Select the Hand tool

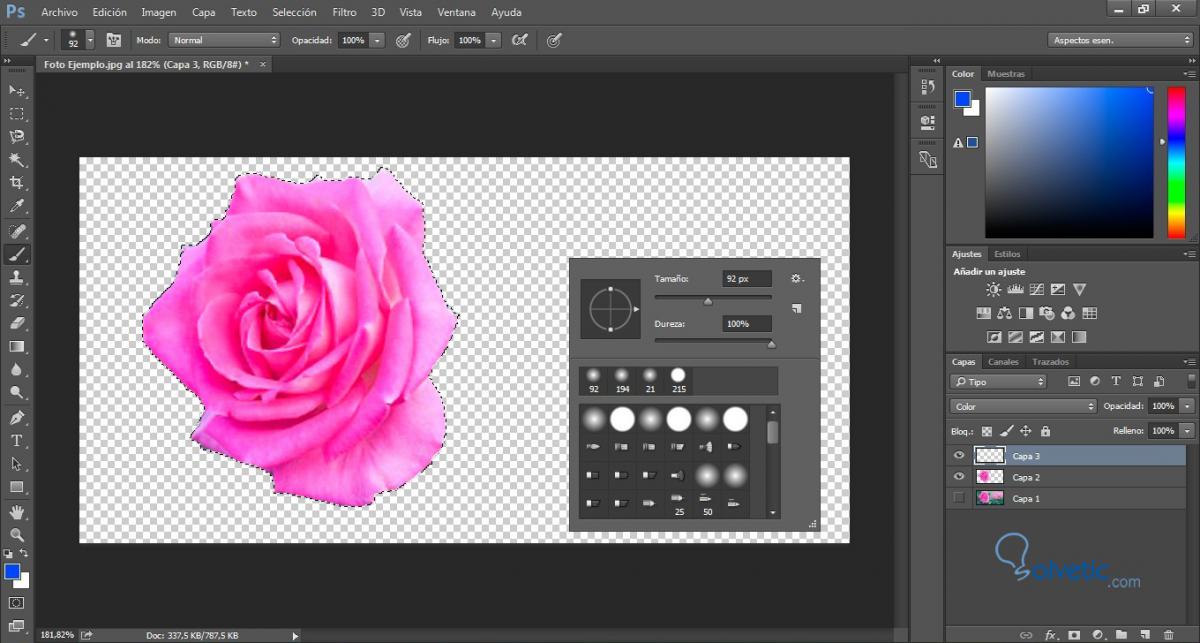[17, 512]
